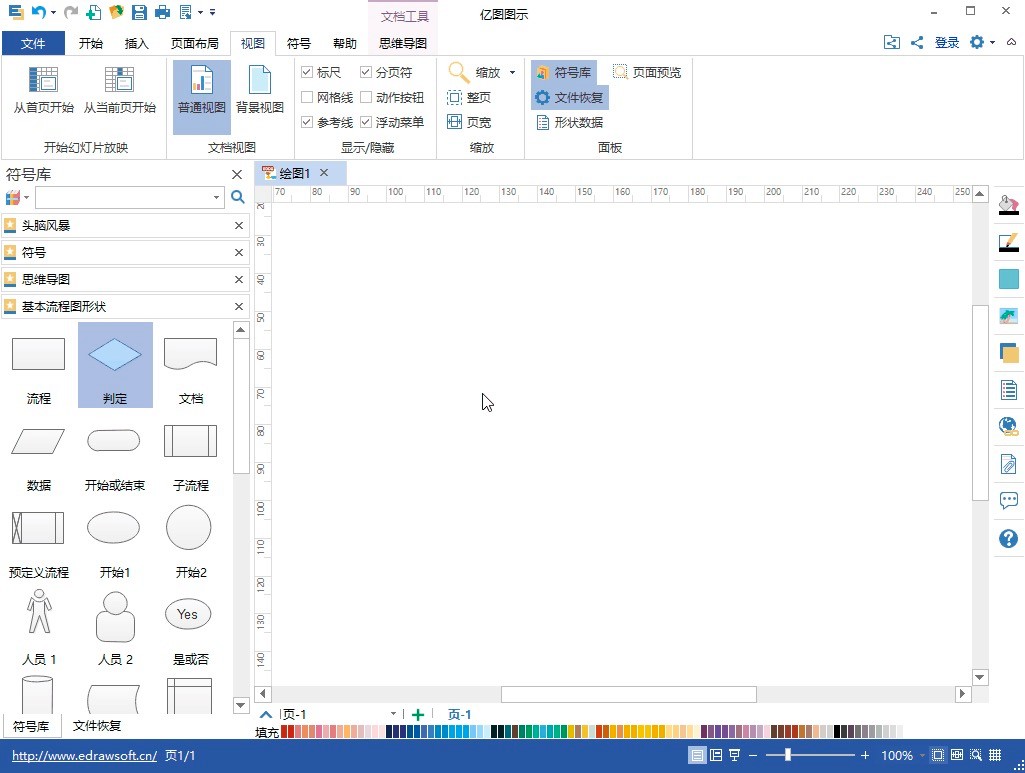
Task: Uncheck the 标尺 checkbox
Action: [x=308, y=73]
